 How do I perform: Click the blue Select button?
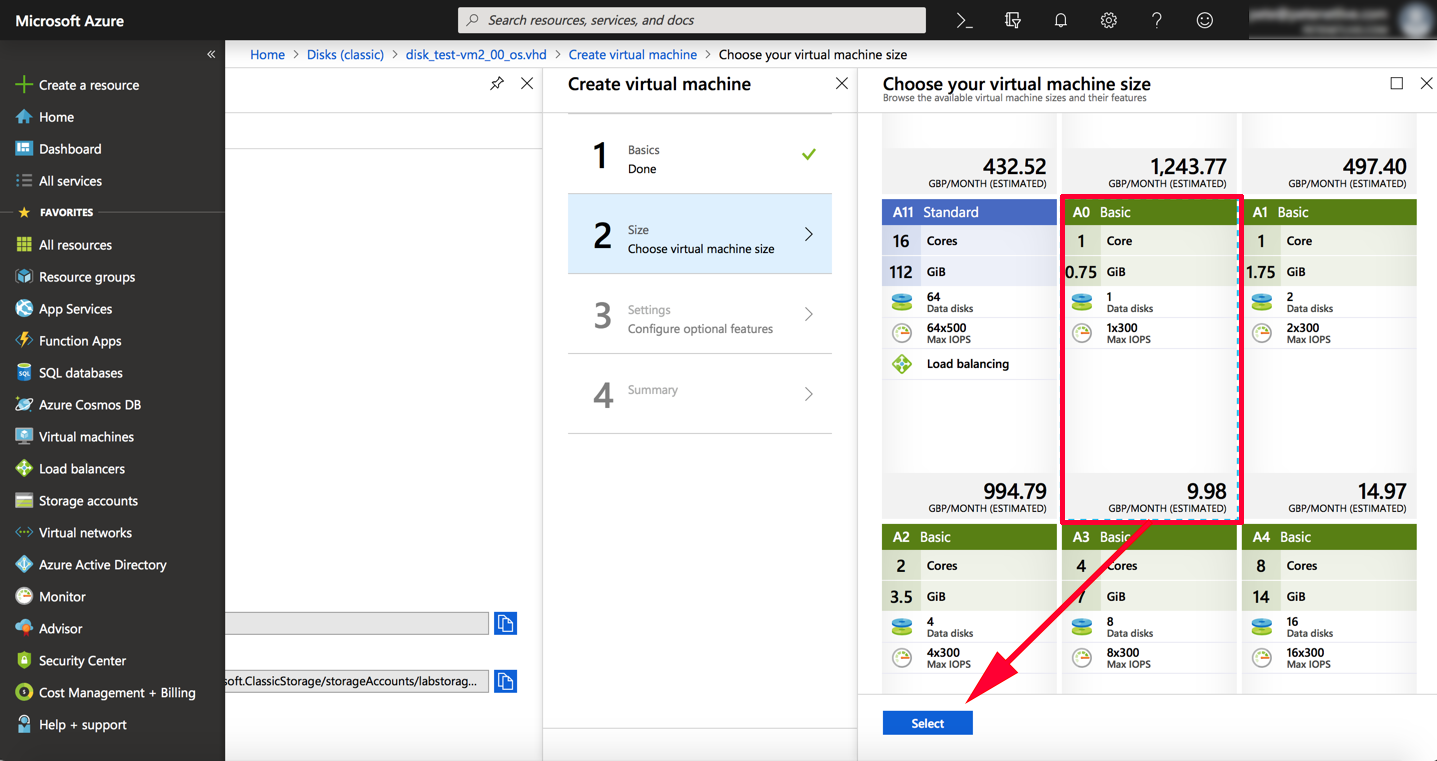[927, 723]
